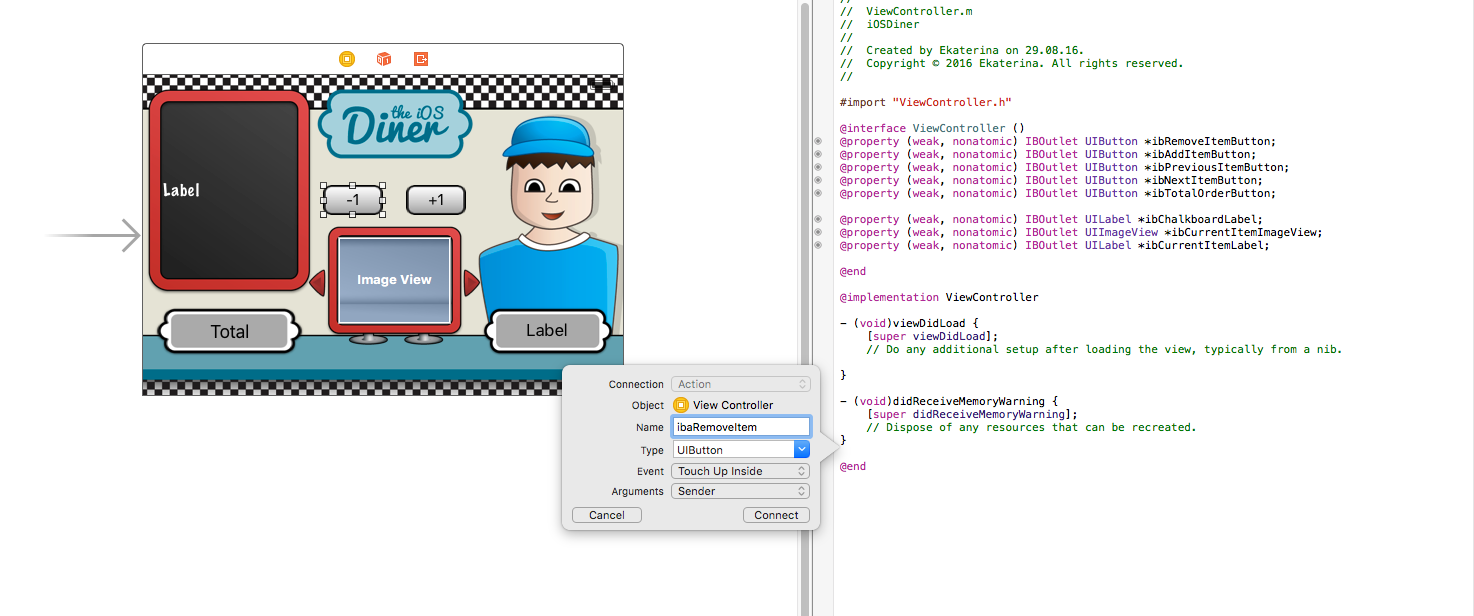Click the 'Copyright © 2016 Ekaterina' comment line
1474x616 pixels.
point(1011,63)
